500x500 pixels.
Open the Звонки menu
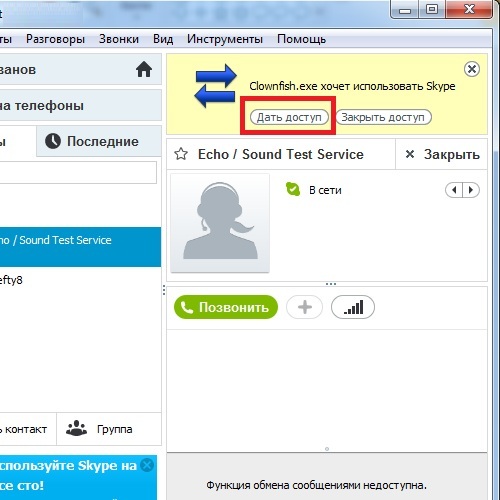coord(119,39)
